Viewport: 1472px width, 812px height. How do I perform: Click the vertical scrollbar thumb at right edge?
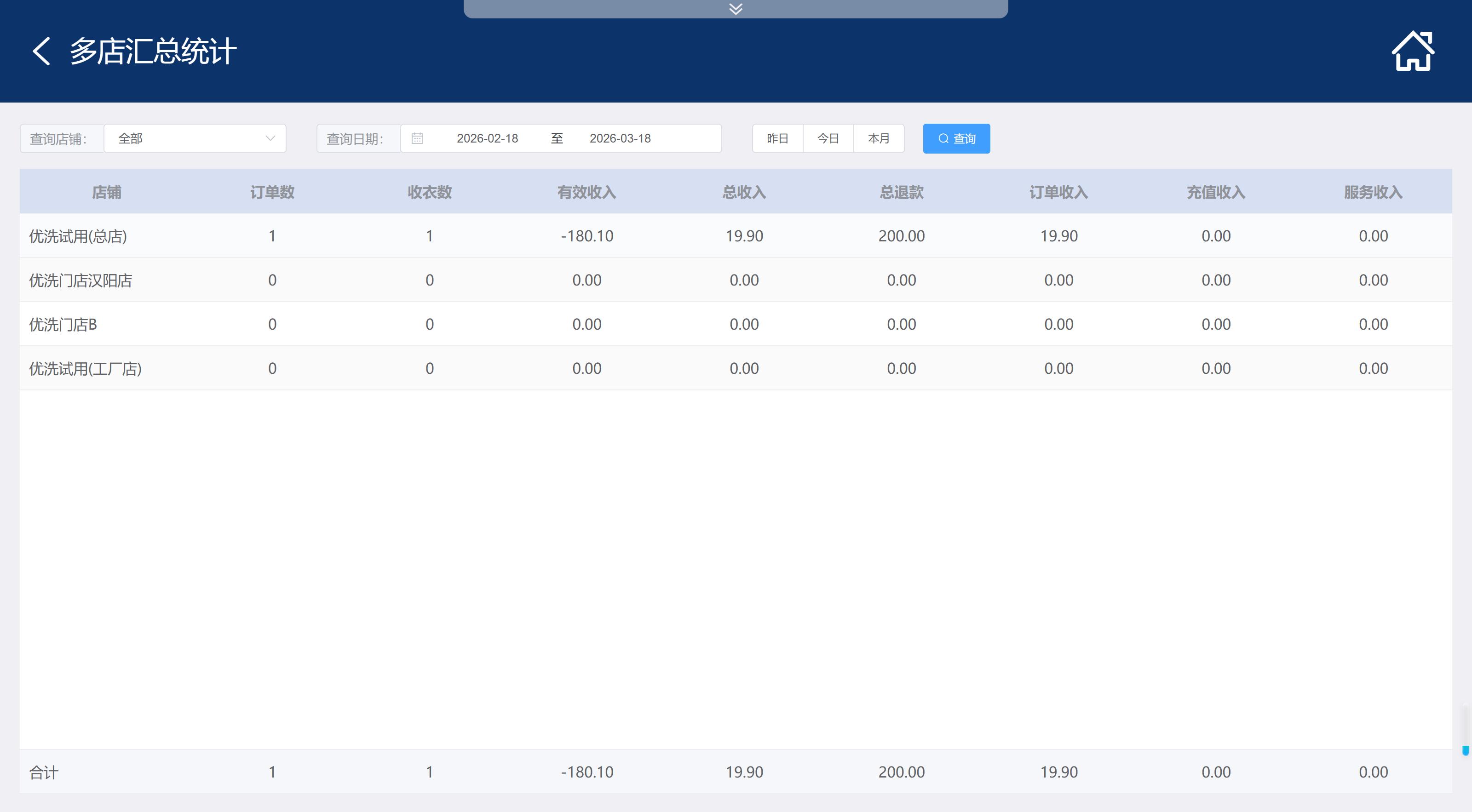[x=1465, y=750]
